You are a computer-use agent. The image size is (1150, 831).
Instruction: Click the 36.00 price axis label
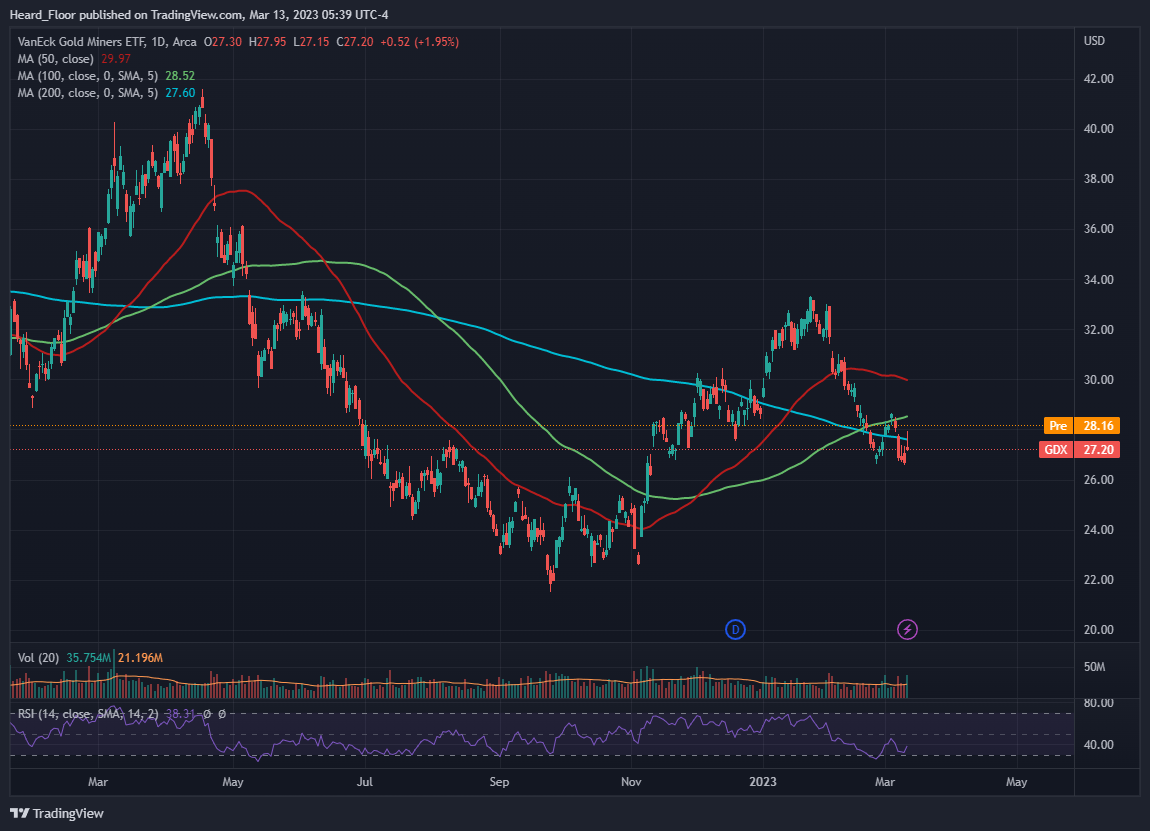pos(1099,229)
